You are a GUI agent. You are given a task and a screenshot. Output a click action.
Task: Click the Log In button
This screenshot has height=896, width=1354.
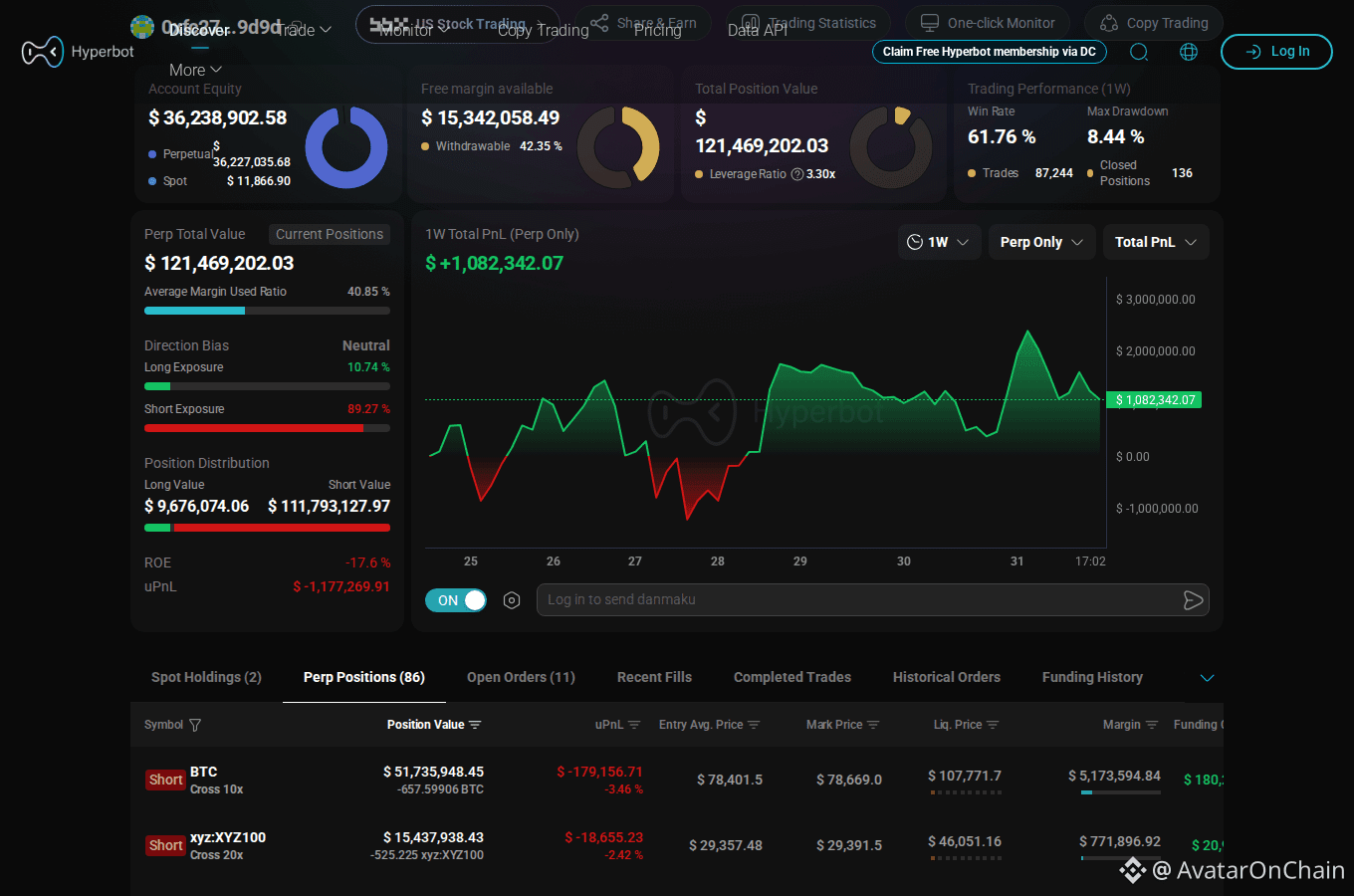point(1276,52)
